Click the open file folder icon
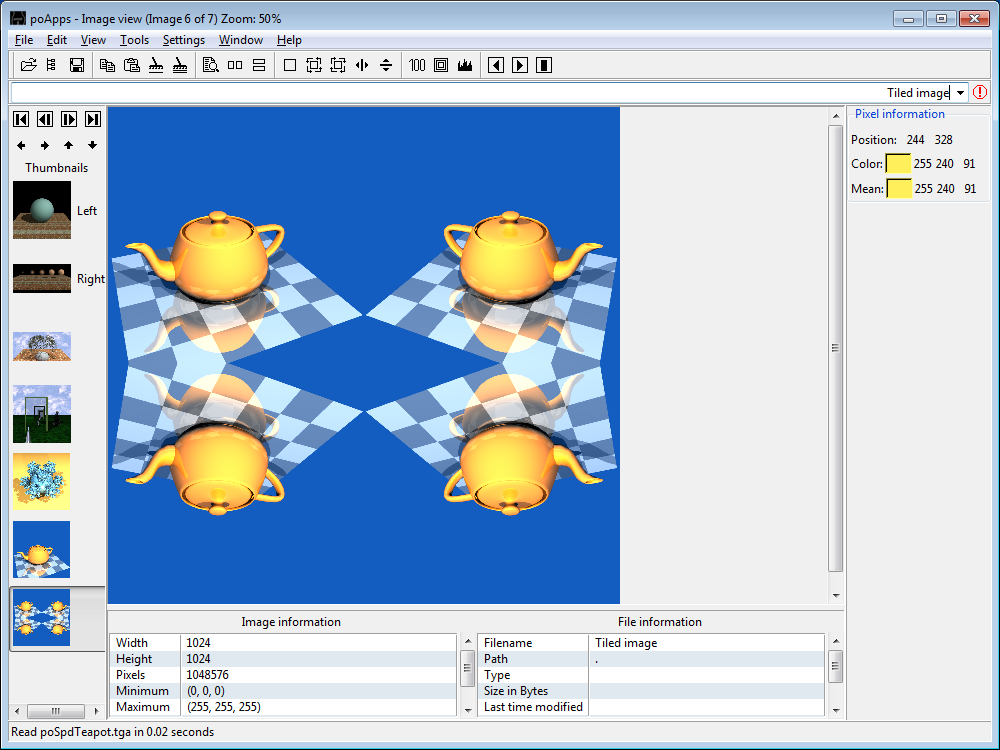The width and height of the screenshot is (1000, 750). [x=29, y=65]
